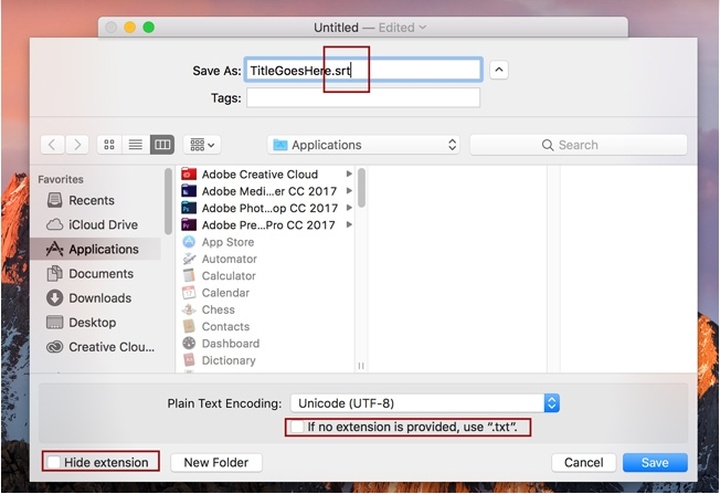Expand the Adobe Media Encoder CC 2017 arrow
Screen dimensions: 720x494
[x=349, y=191]
